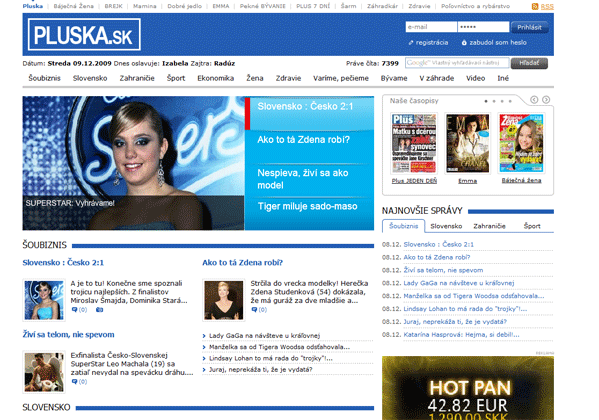Open Slovensko in main navigation
Image resolution: width=599 pixels, height=420 pixels.
90,78
